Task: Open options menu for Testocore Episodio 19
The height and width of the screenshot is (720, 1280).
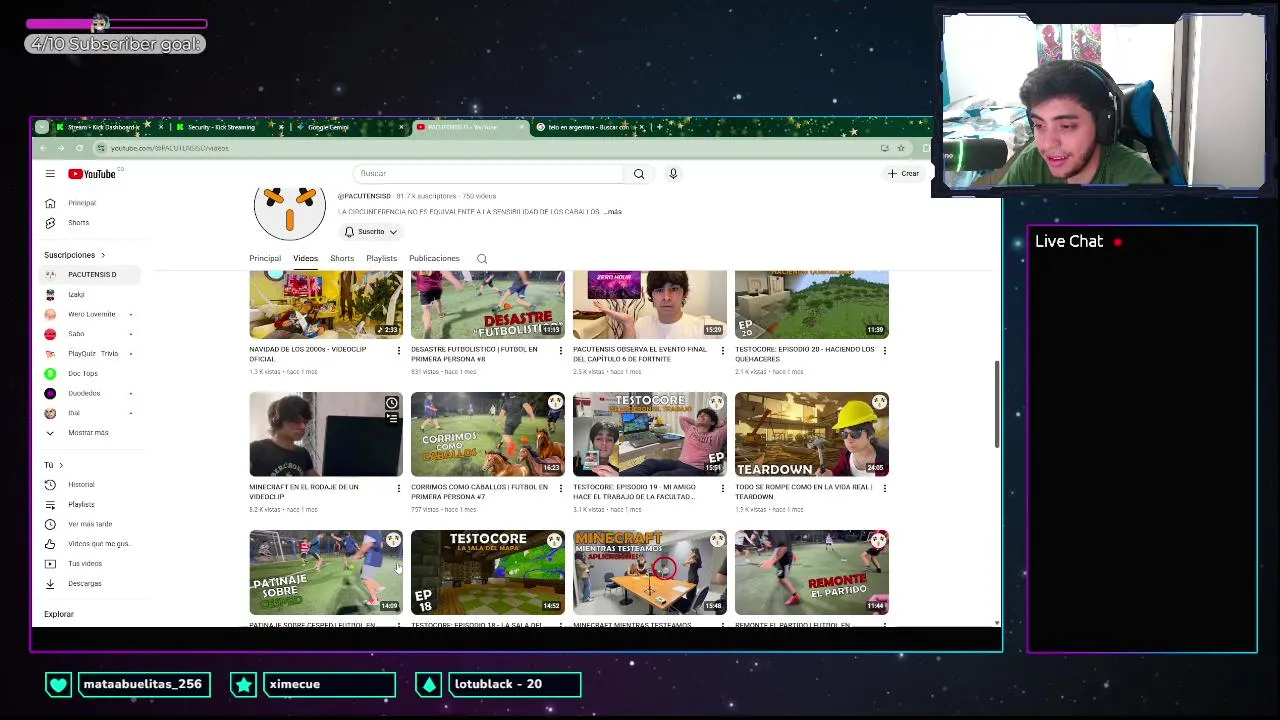Action: click(722, 489)
